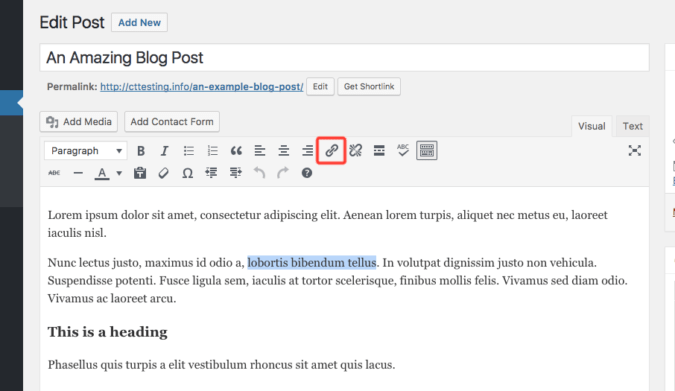Switch to the Text editor tab
675x391 pixels.
632,126
